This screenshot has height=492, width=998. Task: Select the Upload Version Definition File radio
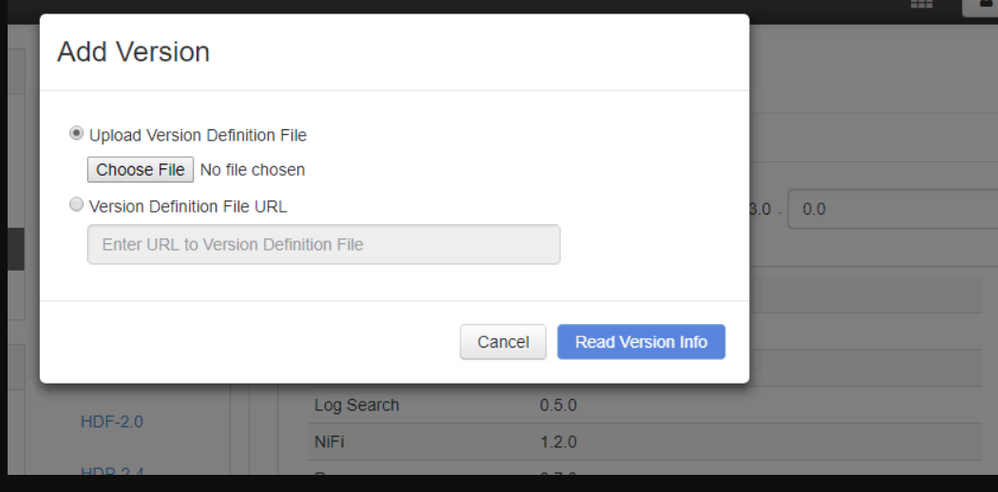tap(76, 134)
